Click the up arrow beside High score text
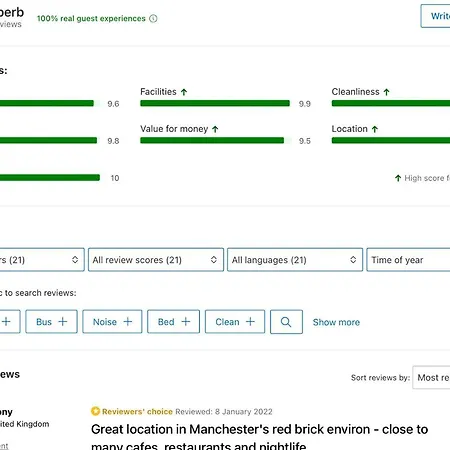 tap(398, 178)
